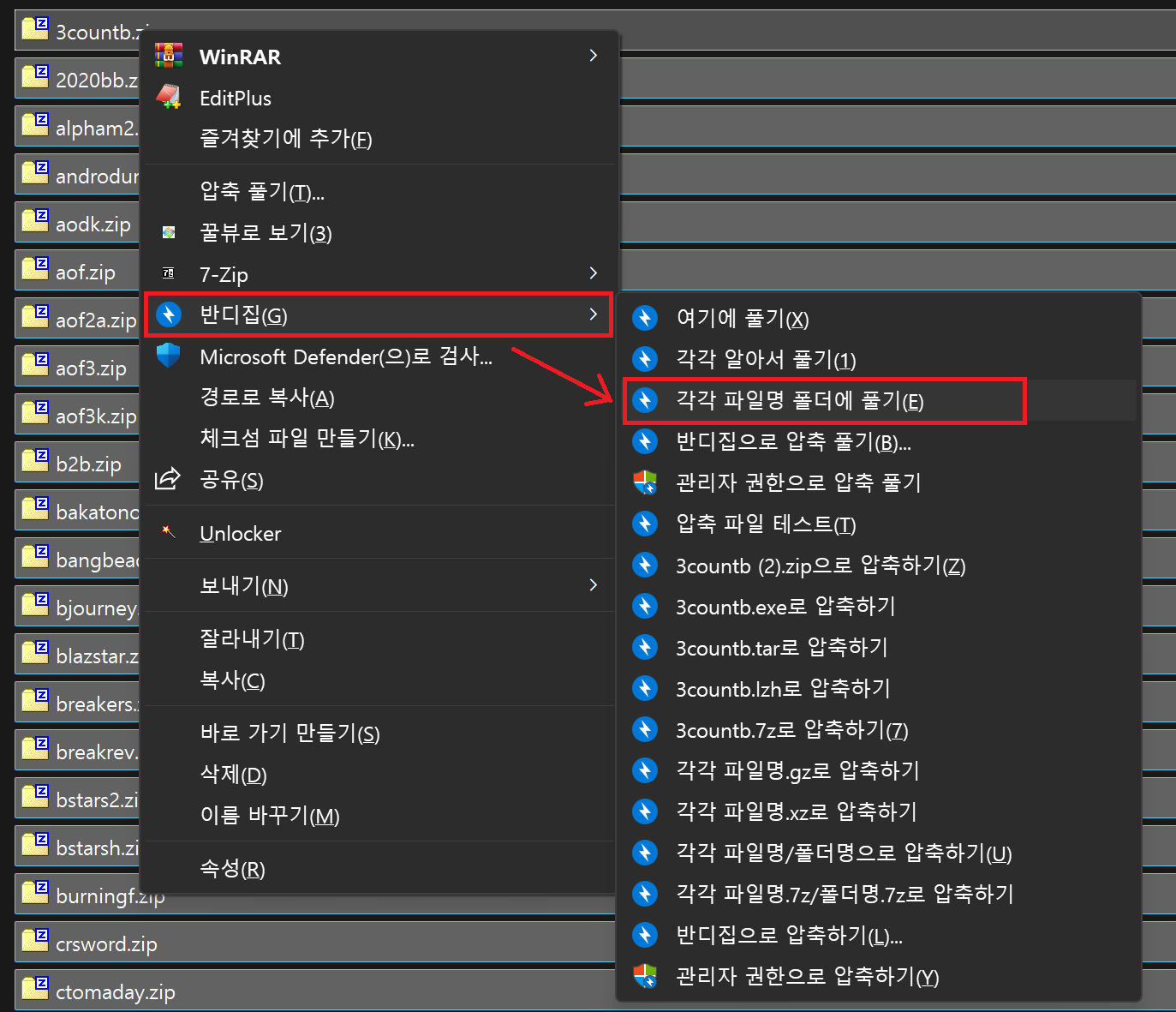Click the zip file icon of crsword.zip
The height and width of the screenshot is (1012, 1176).
35,941
